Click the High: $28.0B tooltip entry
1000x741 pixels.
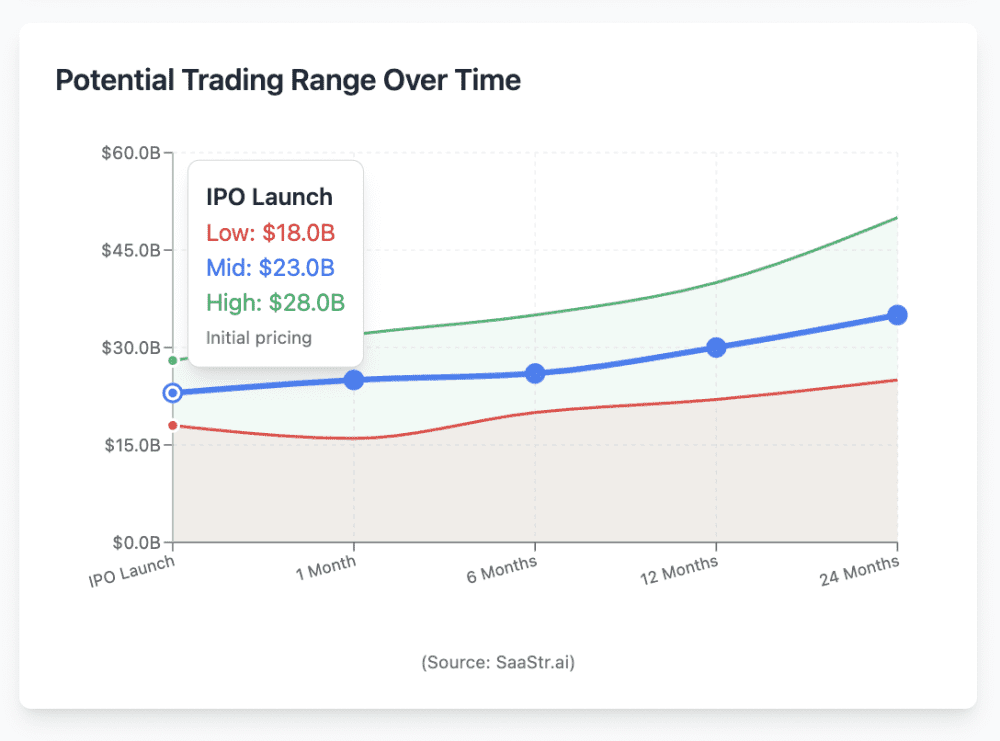tap(276, 302)
